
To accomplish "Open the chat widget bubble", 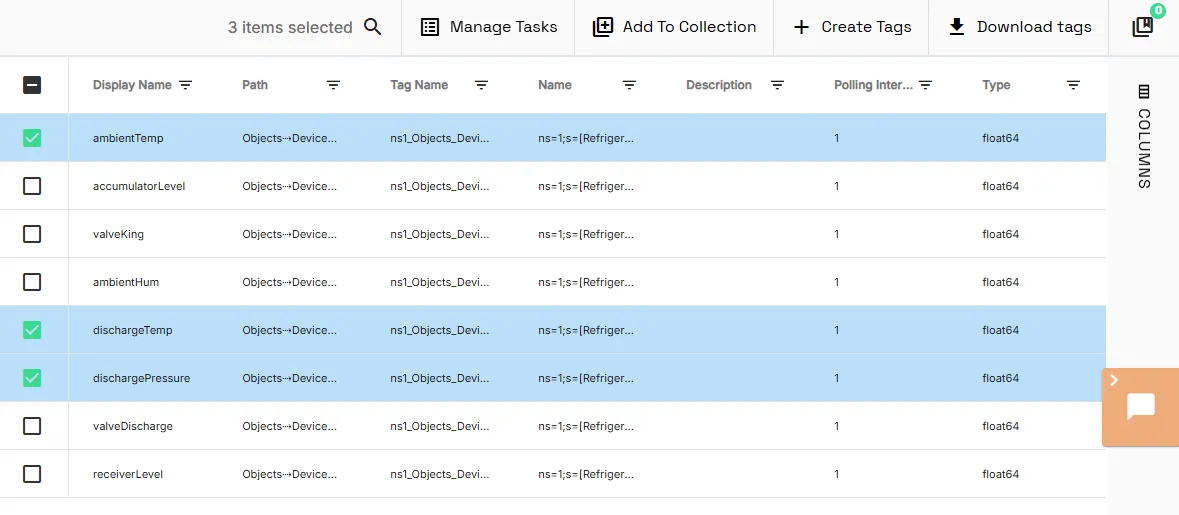I will tap(1141, 407).
